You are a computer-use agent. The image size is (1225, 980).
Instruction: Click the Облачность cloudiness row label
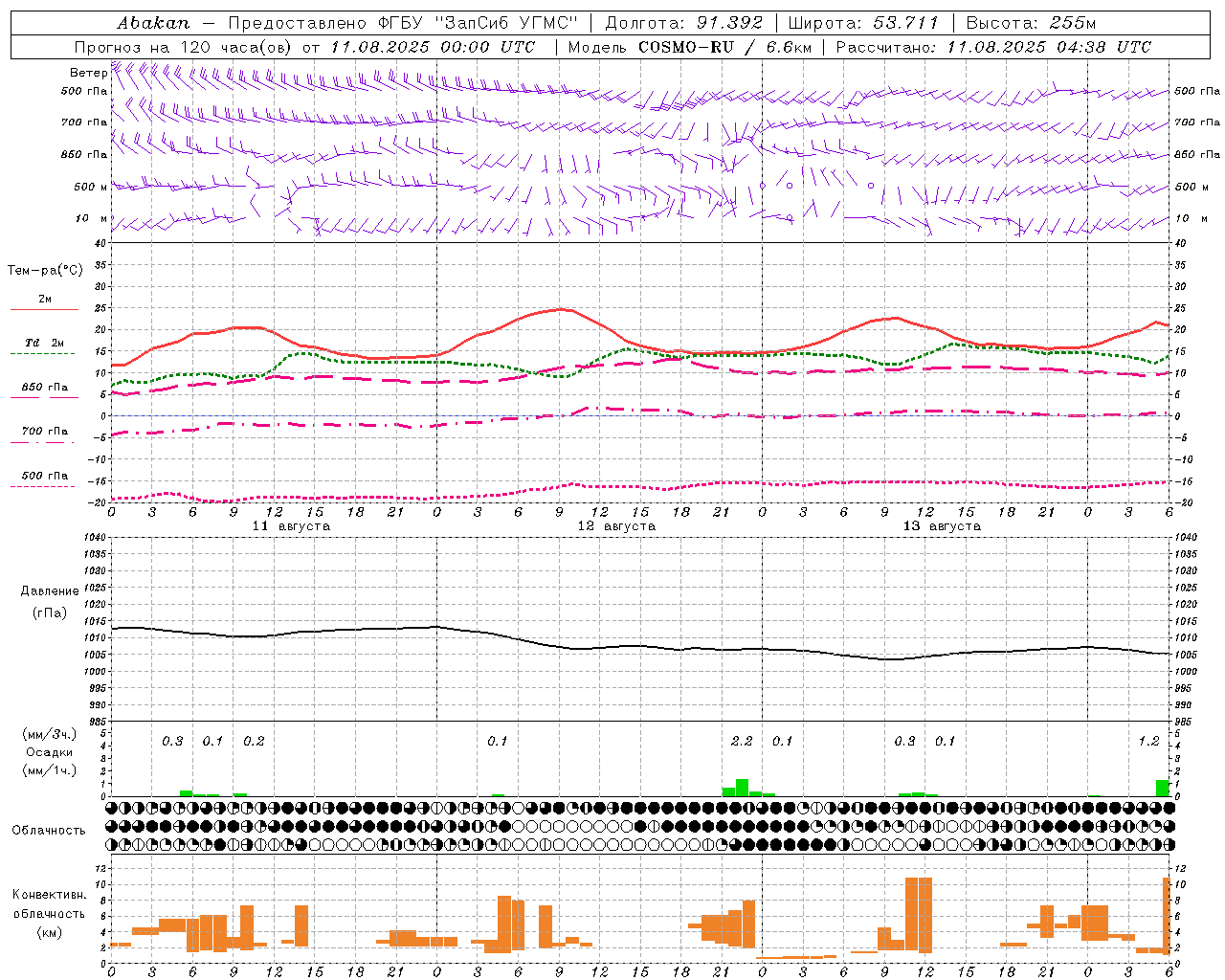point(49,831)
